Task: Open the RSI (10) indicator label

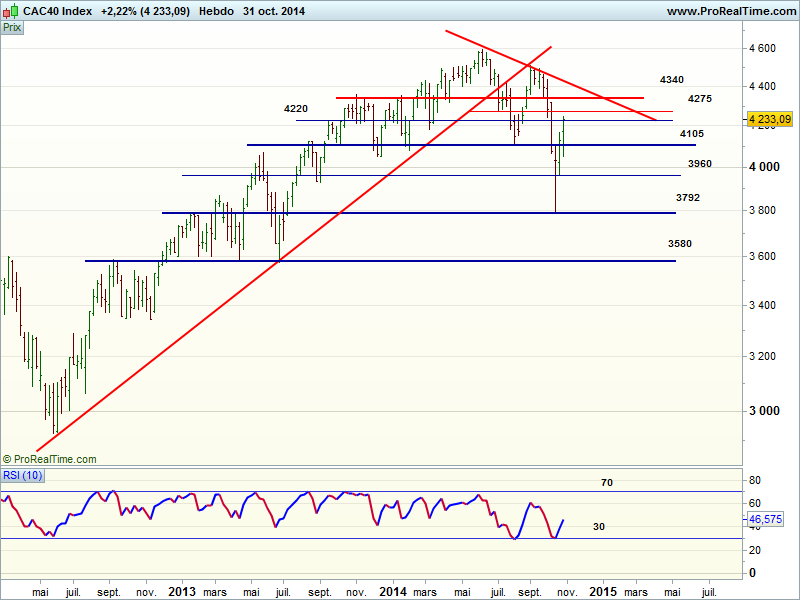Action: (24, 475)
